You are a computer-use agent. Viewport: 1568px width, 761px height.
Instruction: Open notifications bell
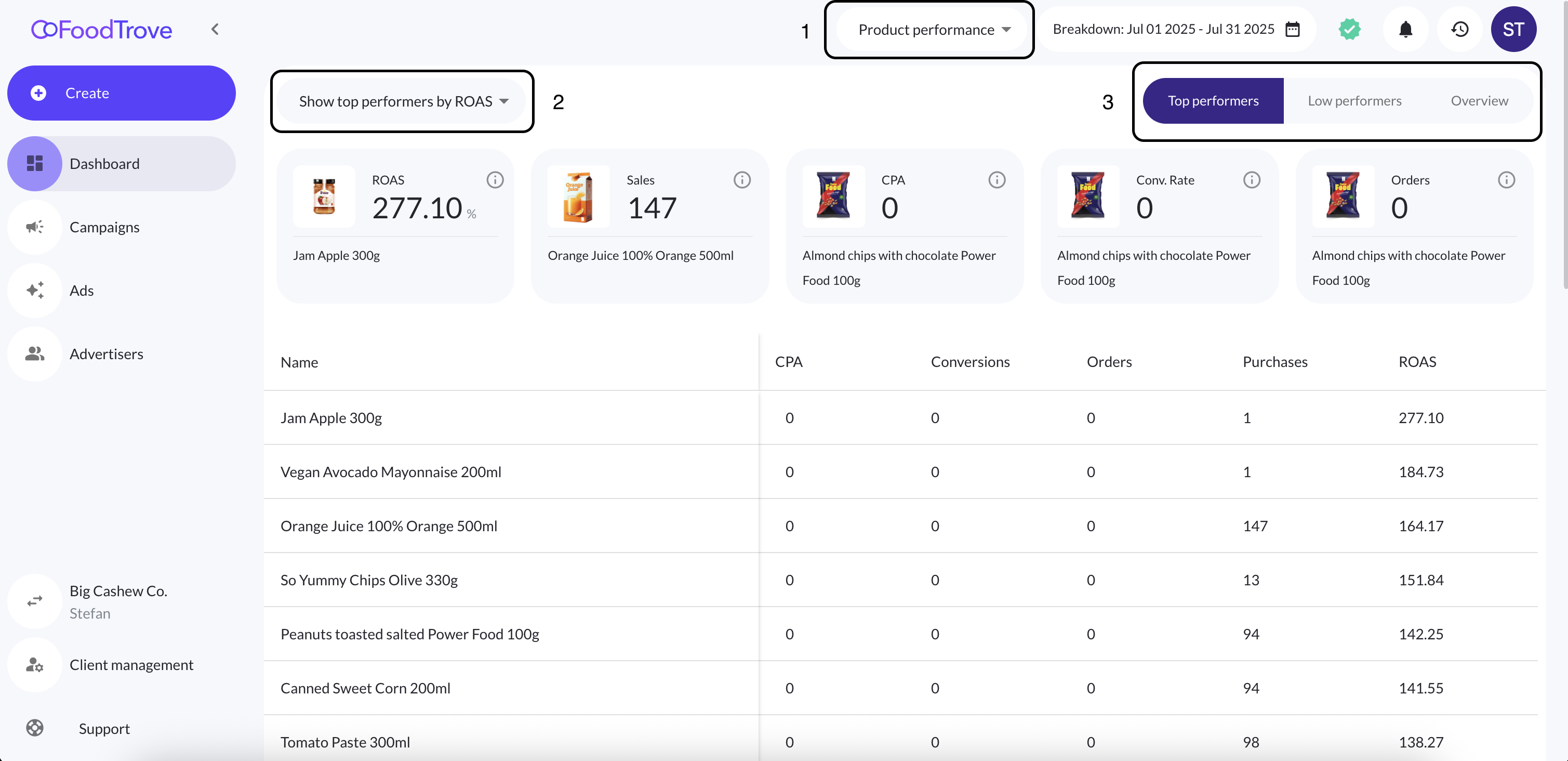tap(1405, 29)
